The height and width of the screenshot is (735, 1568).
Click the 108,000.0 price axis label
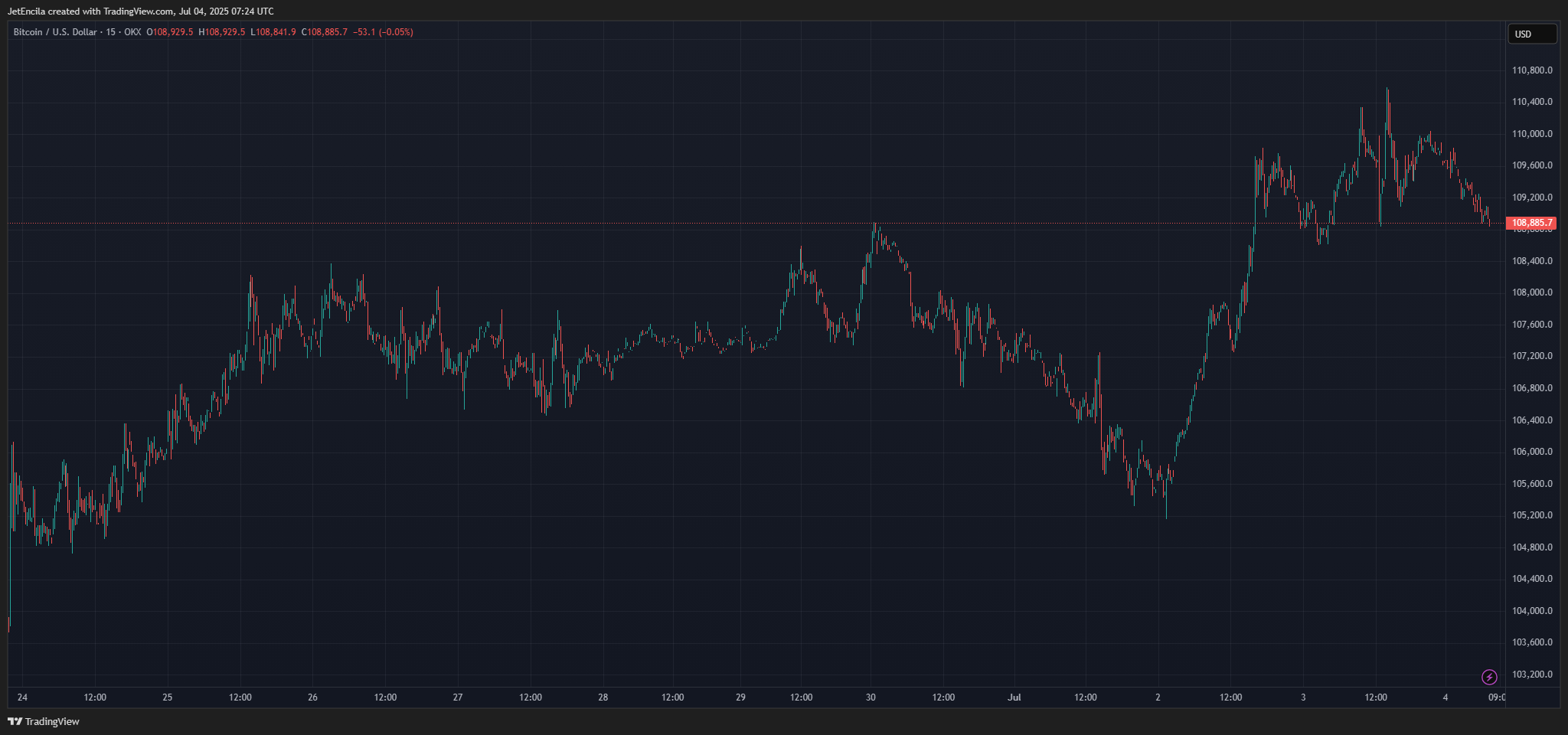(1532, 292)
